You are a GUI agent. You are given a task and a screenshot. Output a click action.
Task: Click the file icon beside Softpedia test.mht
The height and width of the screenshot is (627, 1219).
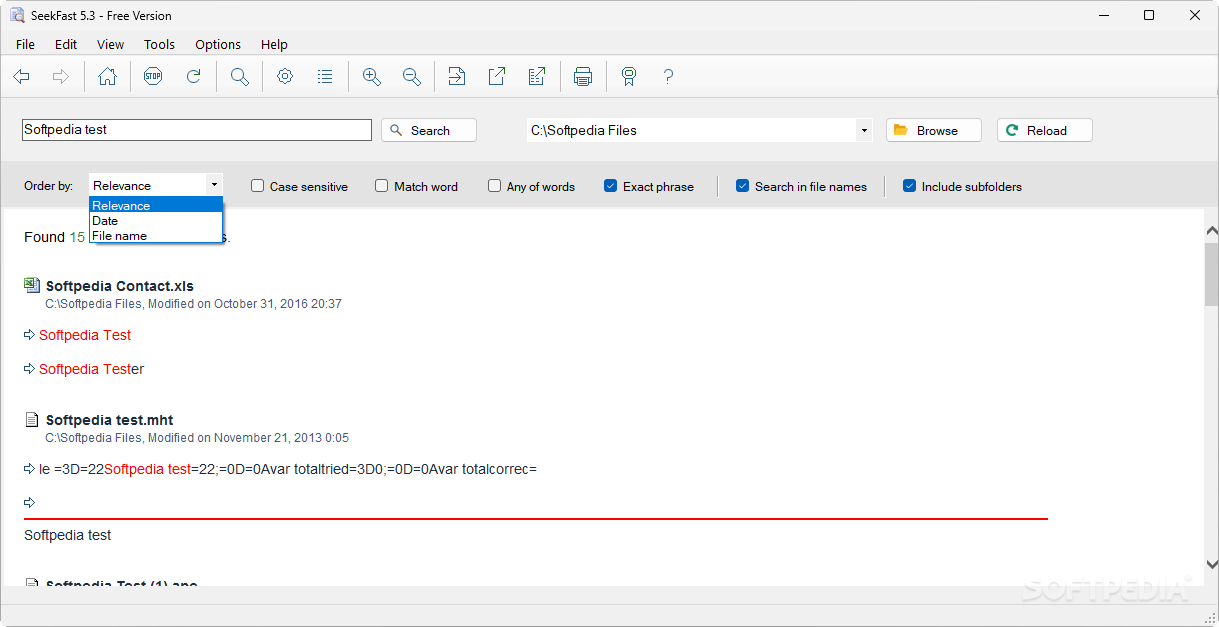click(x=32, y=420)
